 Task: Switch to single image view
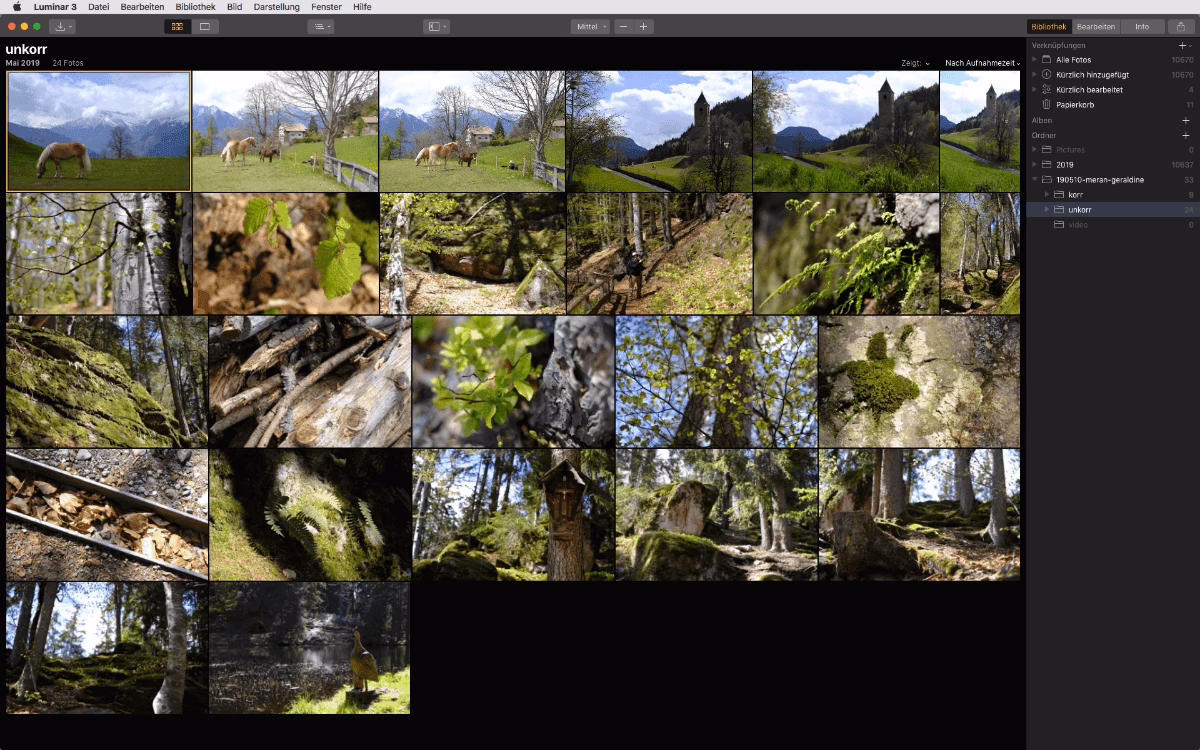click(205, 26)
